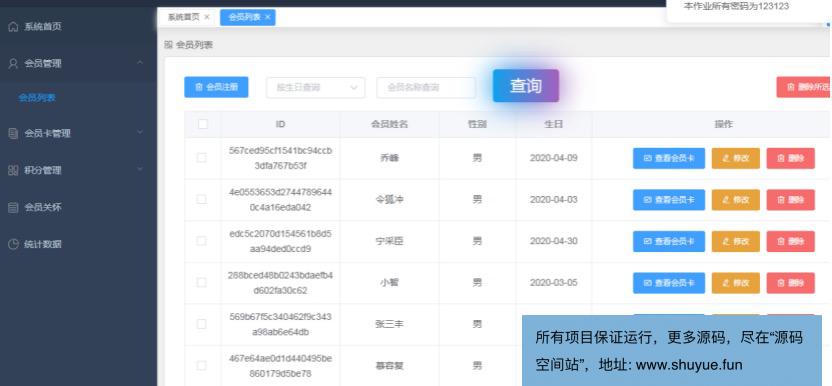
Task: Click the document icon beside 会员关怀
Action: coord(13,208)
